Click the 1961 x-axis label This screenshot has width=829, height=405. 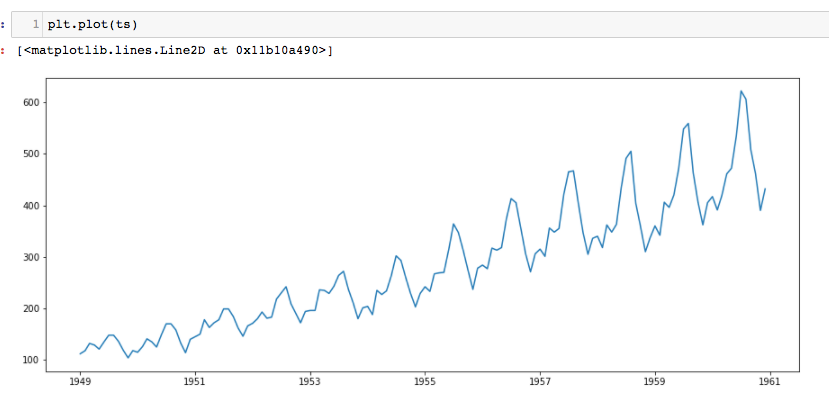pyautogui.click(x=770, y=381)
